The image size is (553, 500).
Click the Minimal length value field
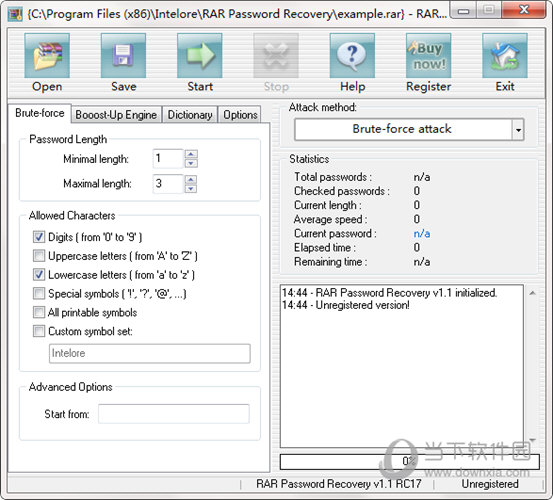(168, 158)
